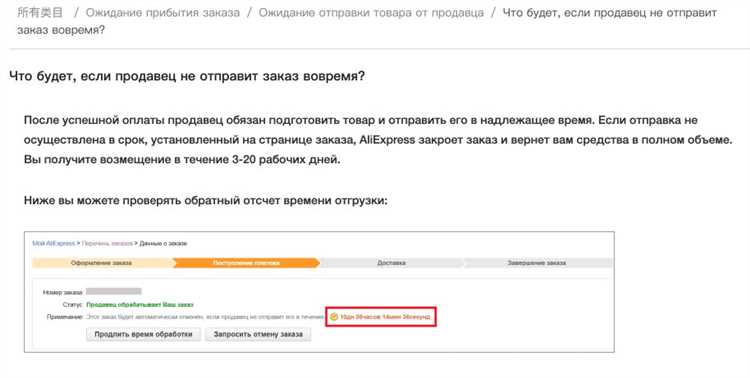Screen dimensions: 750x378
Task: Click the orange countdown timer text
Action: (385, 317)
